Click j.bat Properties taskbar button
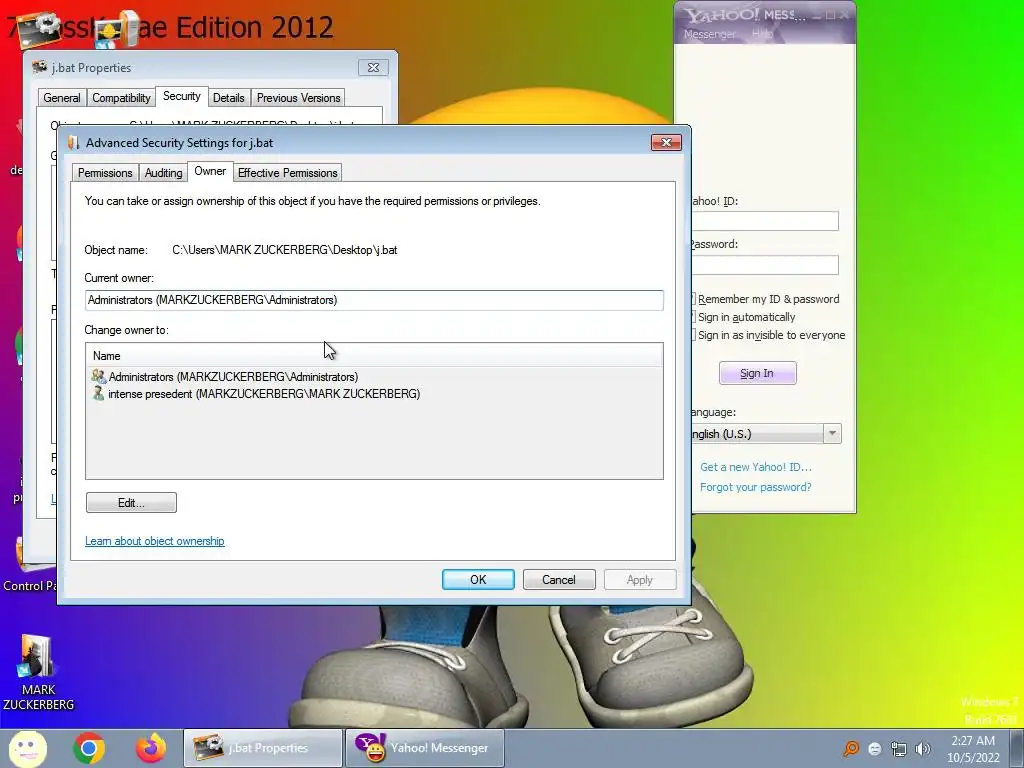The height and width of the screenshot is (768, 1024). pyautogui.click(x=263, y=748)
